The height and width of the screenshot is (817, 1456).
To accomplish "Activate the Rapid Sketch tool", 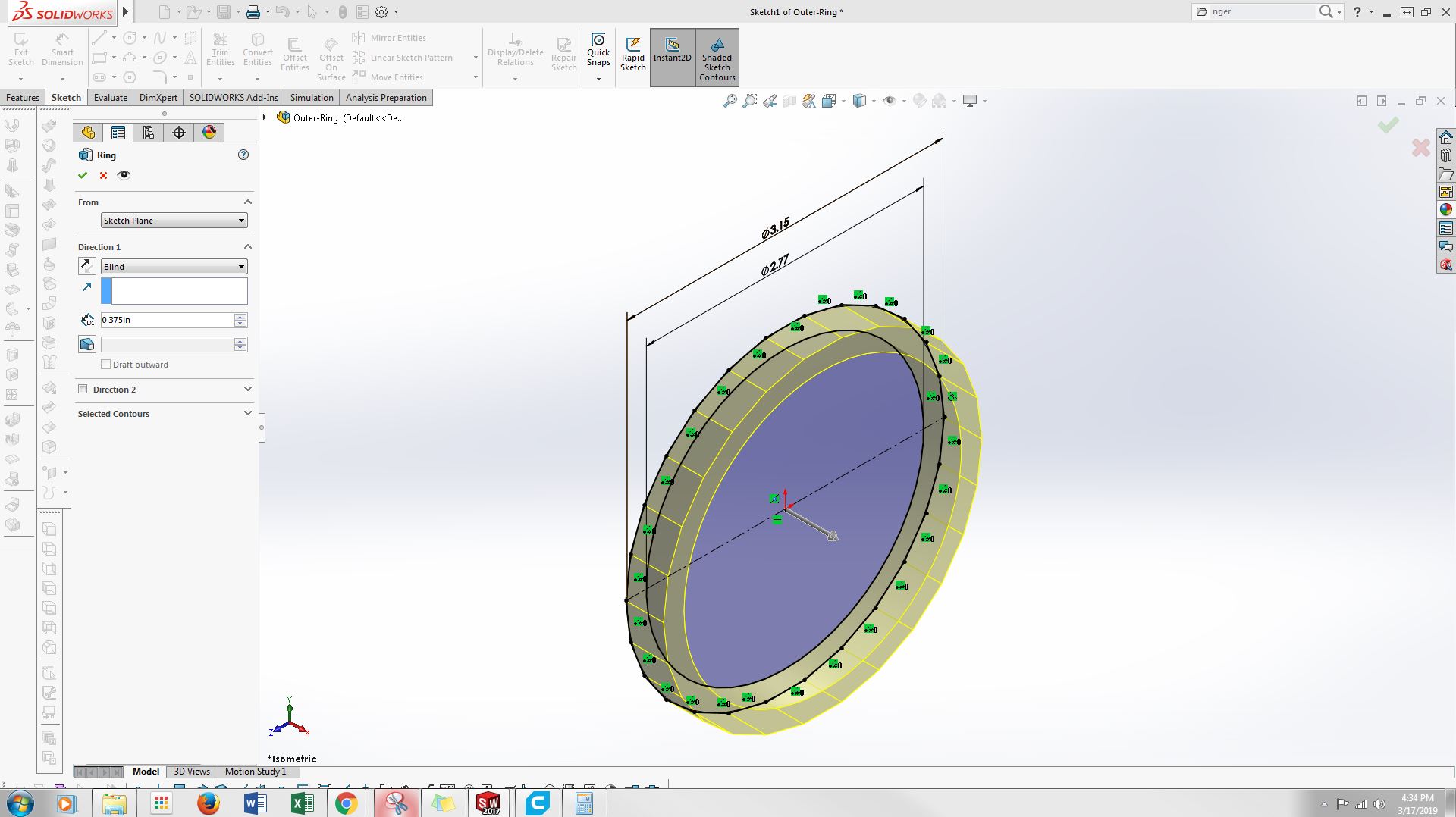I will coord(633,55).
